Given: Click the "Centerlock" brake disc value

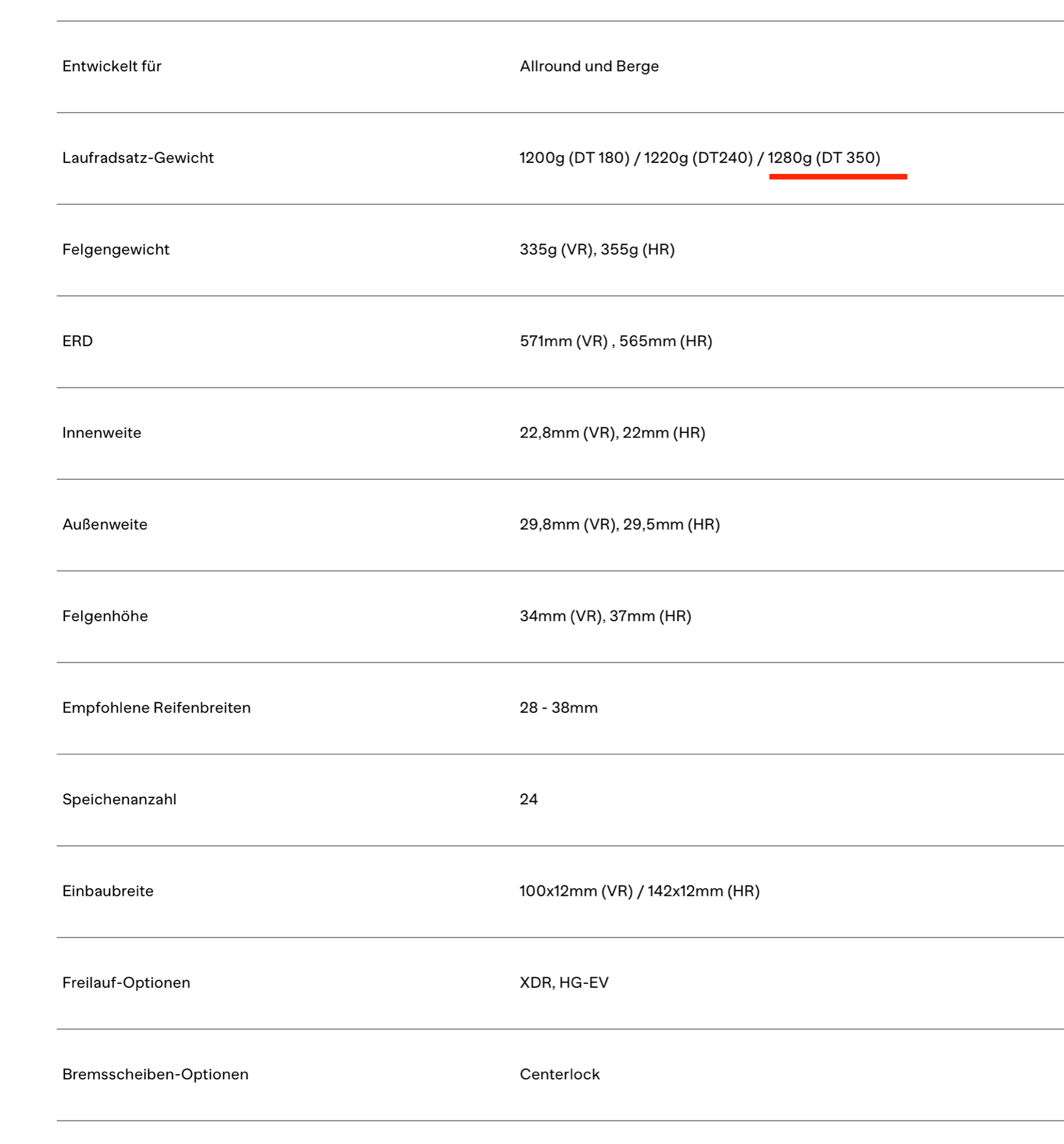Looking at the screenshot, I should 560,1074.
